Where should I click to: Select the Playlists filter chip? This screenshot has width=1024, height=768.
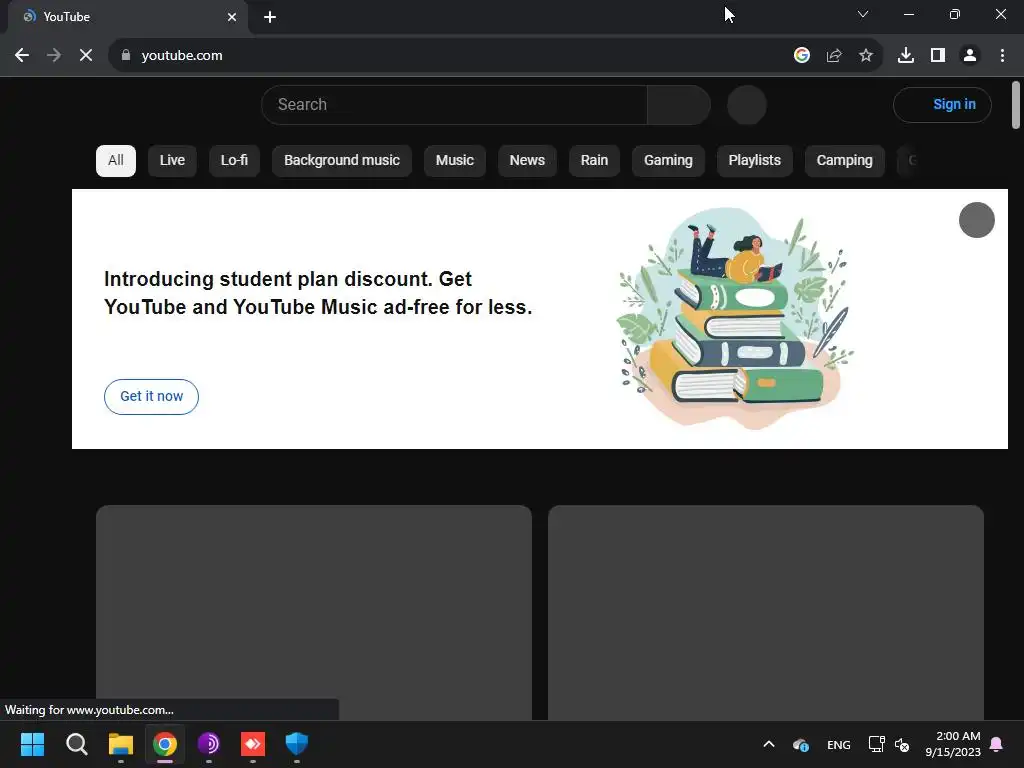754,161
